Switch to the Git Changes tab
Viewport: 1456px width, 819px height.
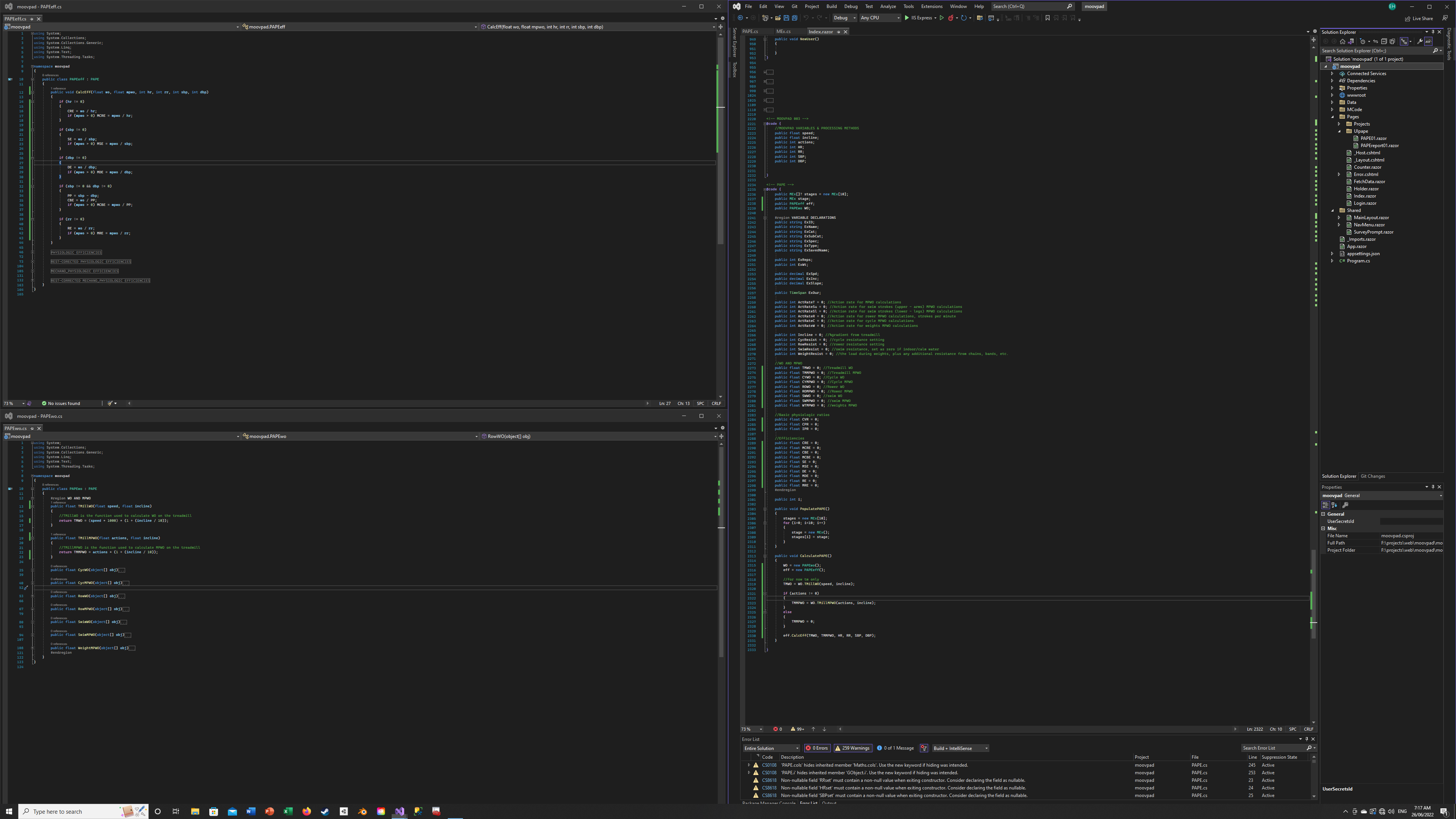point(1372,476)
